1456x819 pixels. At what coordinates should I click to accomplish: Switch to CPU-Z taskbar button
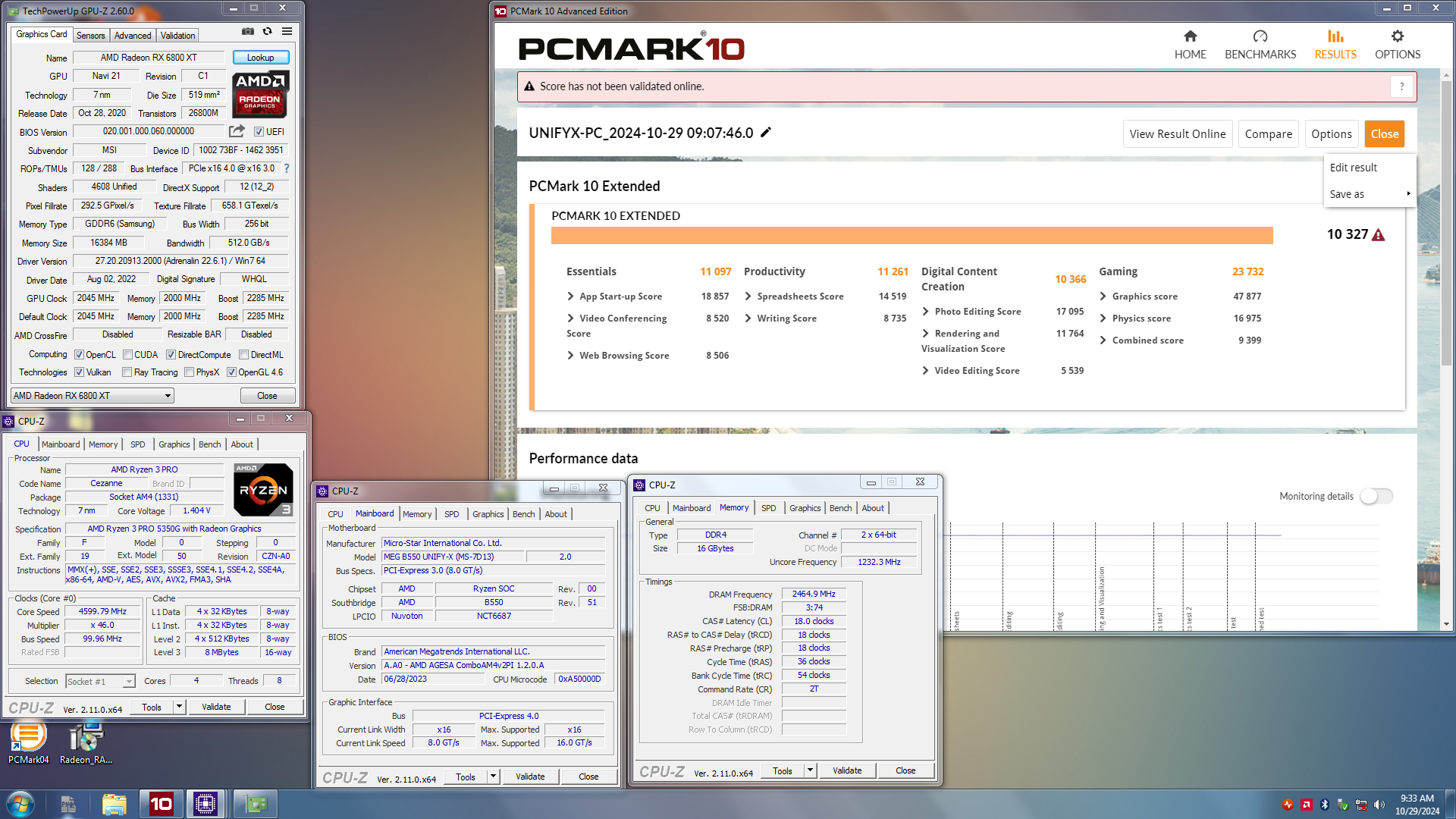coord(206,804)
